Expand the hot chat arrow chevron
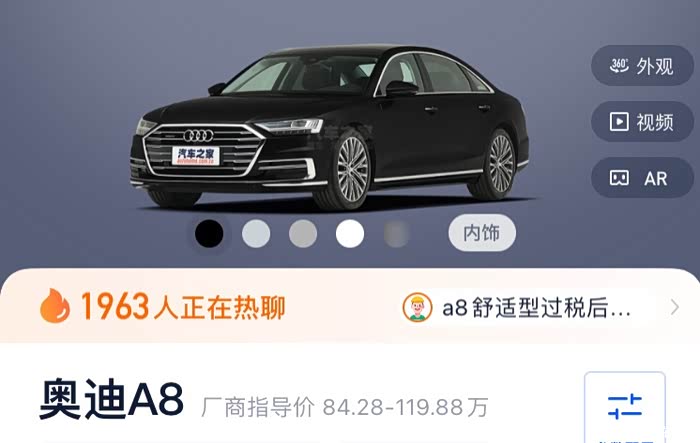Viewport: 700px width, 443px height. [675, 307]
